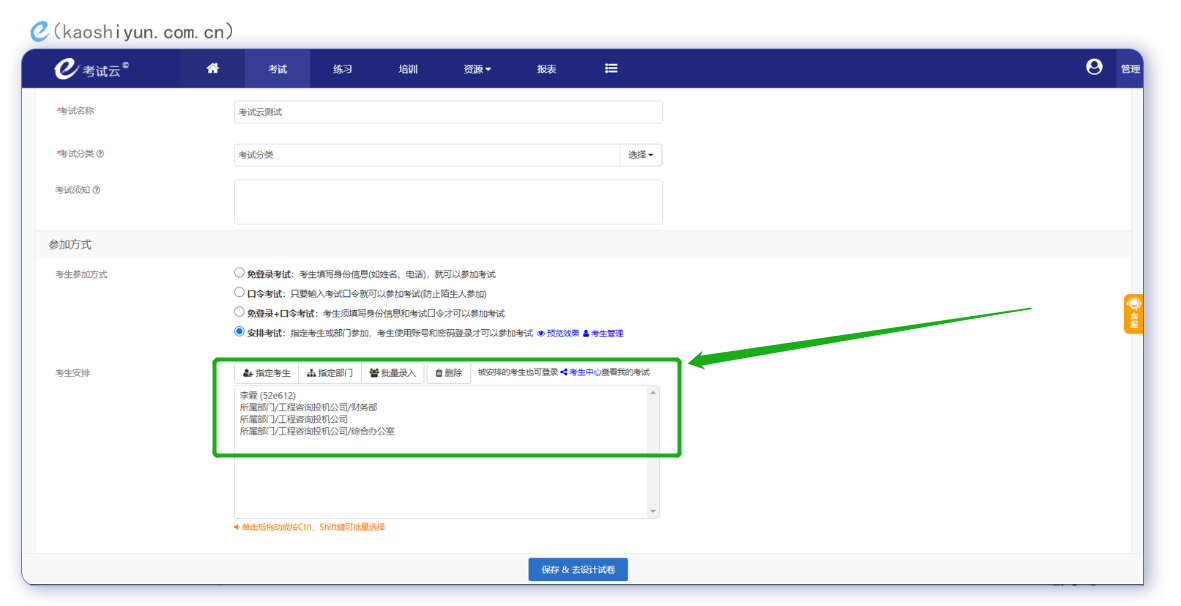Click the help icon beside 考试分类
1181x606 pixels.
[x=100, y=154]
